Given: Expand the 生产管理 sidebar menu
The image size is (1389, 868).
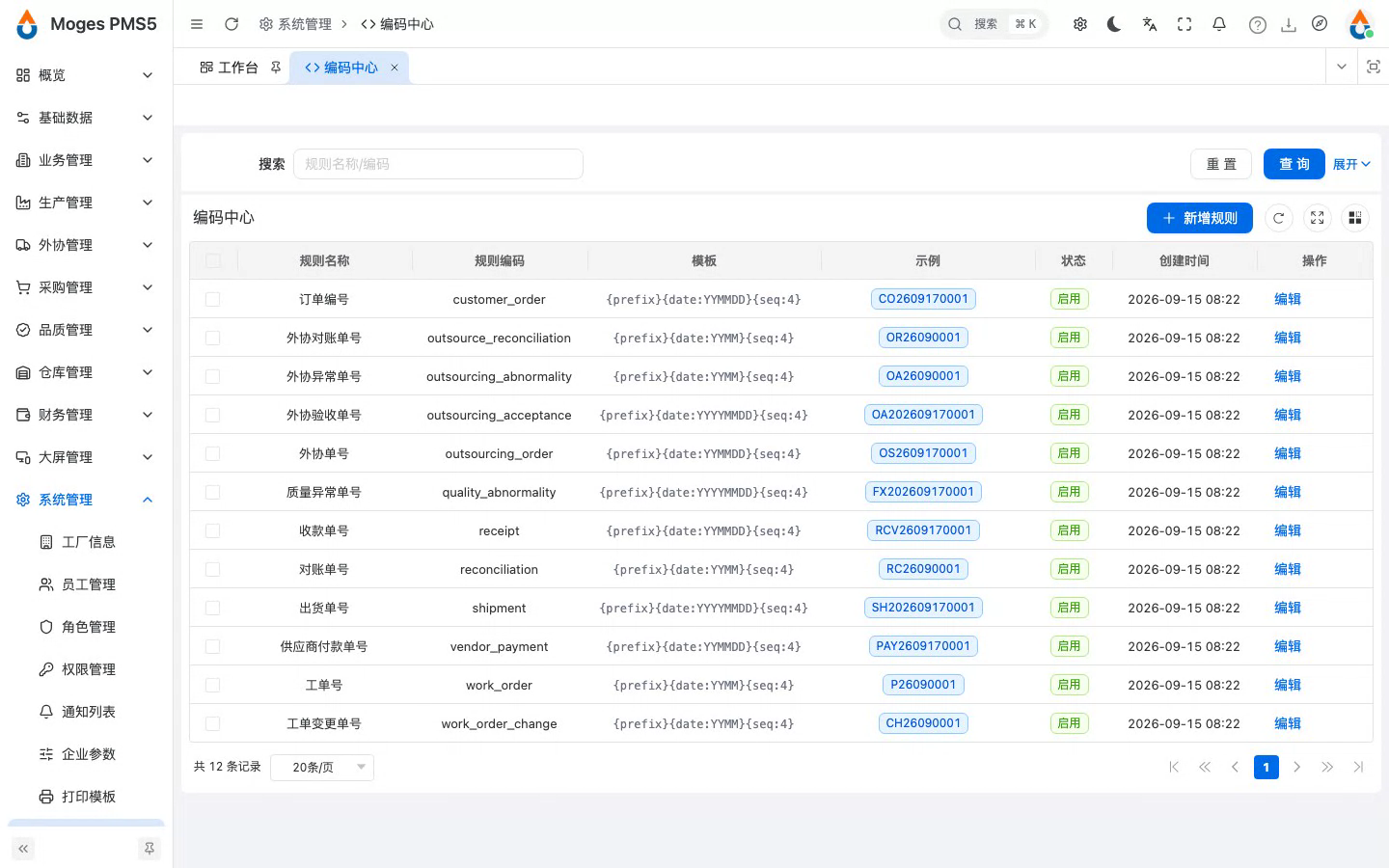Looking at the screenshot, I should pos(86,203).
